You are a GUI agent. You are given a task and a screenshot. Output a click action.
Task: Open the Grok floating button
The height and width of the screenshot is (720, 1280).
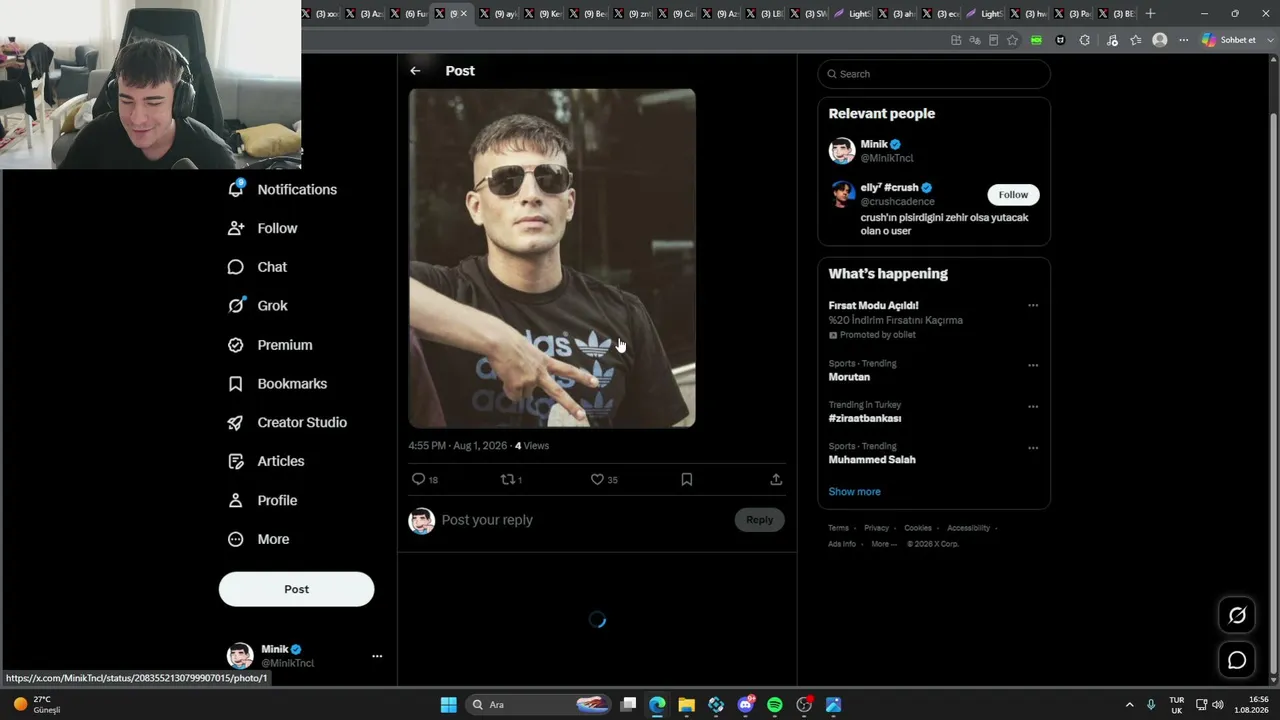pos(1237,616)
